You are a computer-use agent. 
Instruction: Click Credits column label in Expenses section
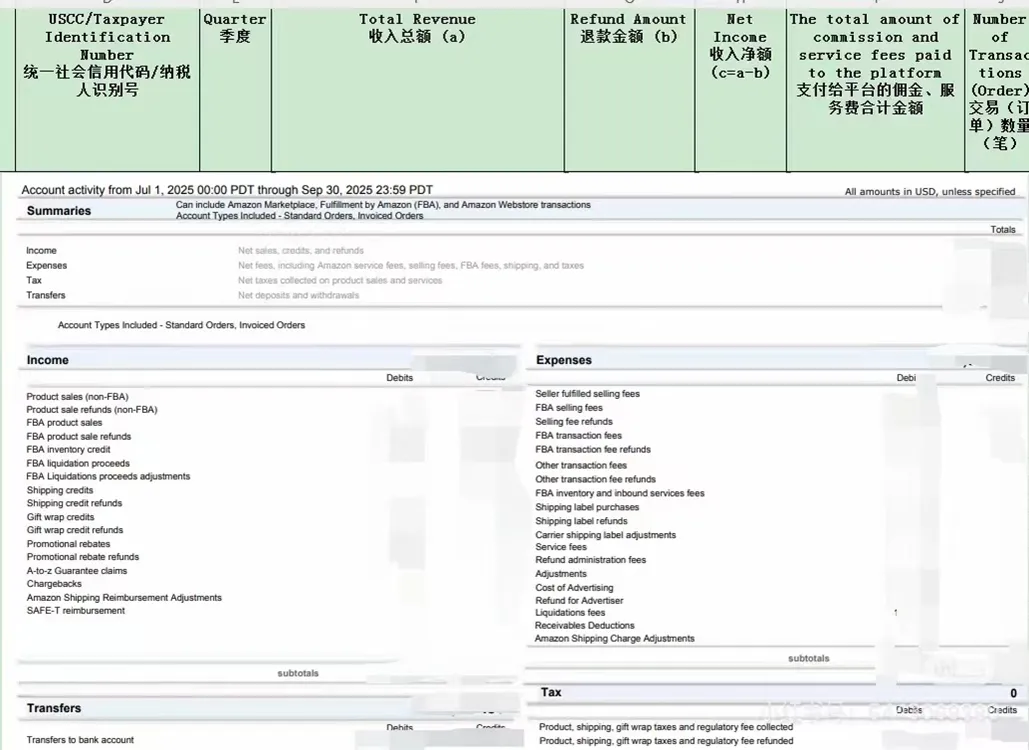tap(1000, 378)
